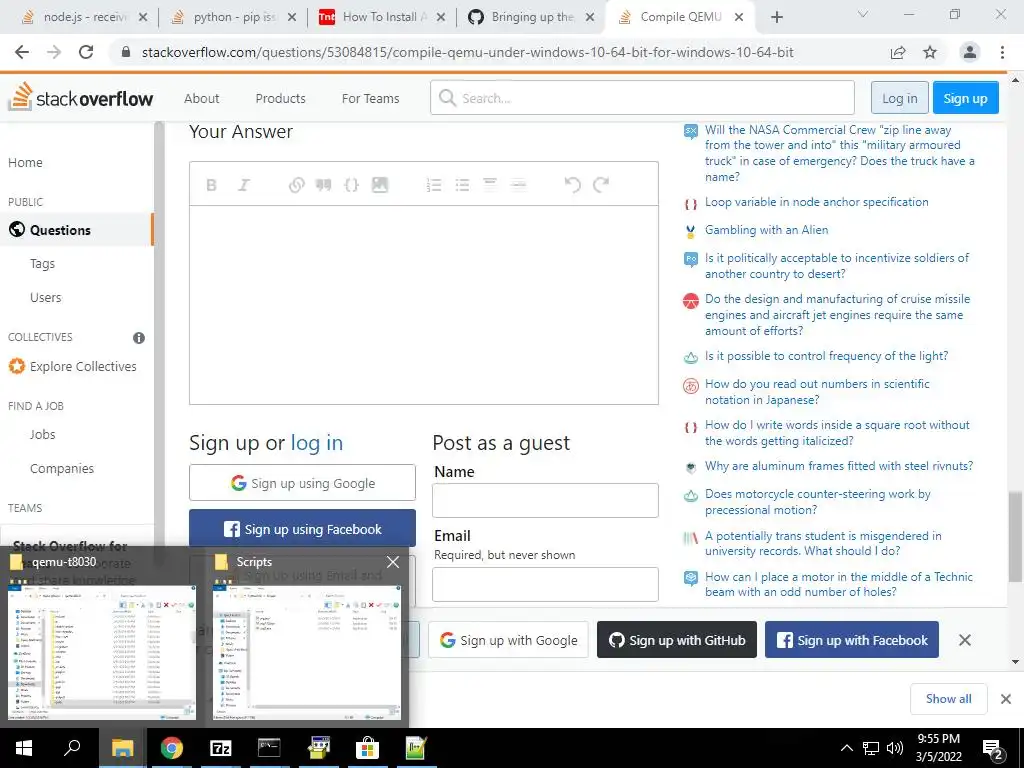
Task: Insert image in answer editor
Action: 379,185
